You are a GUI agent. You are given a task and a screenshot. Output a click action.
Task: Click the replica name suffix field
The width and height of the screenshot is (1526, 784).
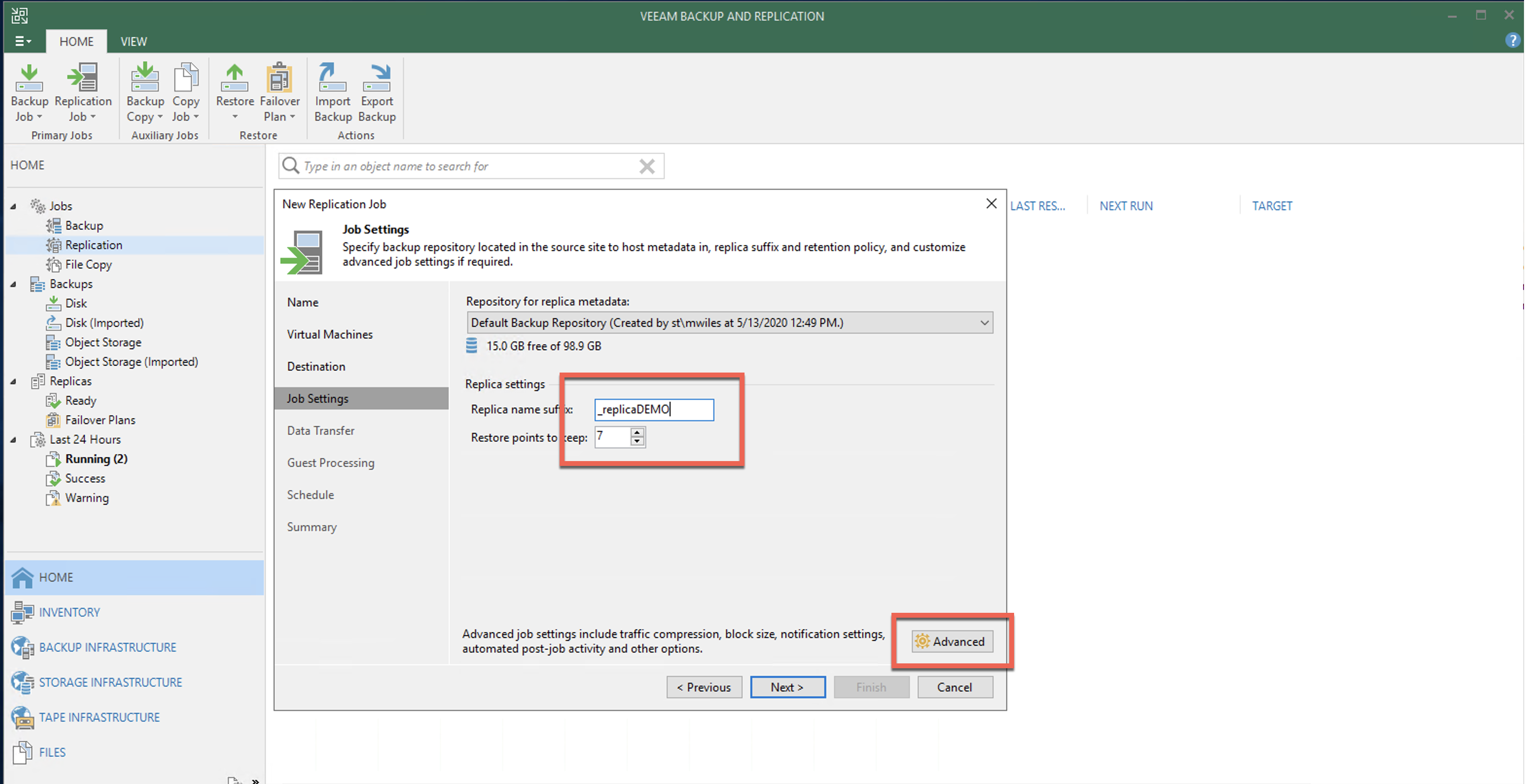pos(654,409)
